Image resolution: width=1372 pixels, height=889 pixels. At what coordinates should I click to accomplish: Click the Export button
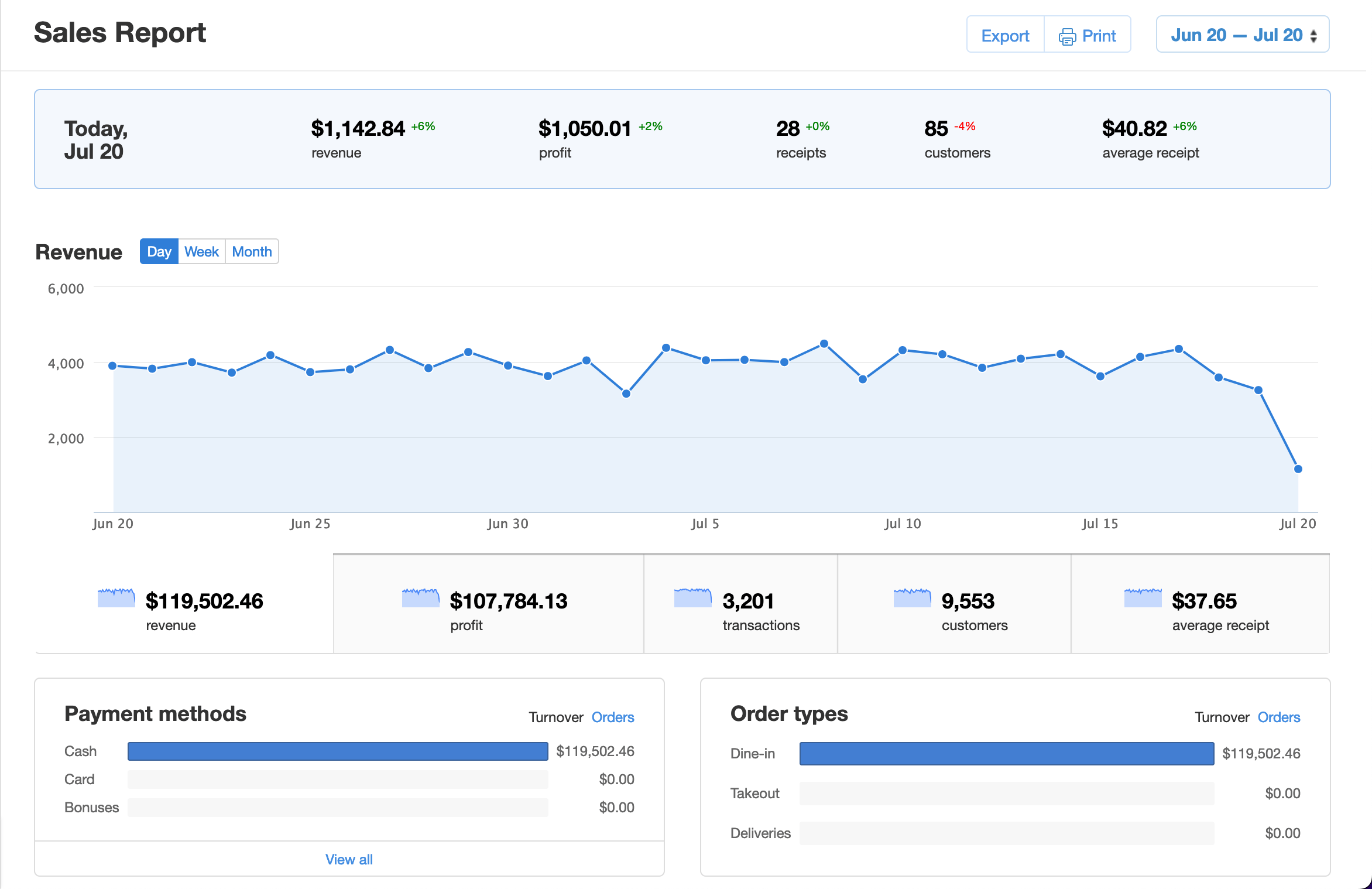[1005, 36]
